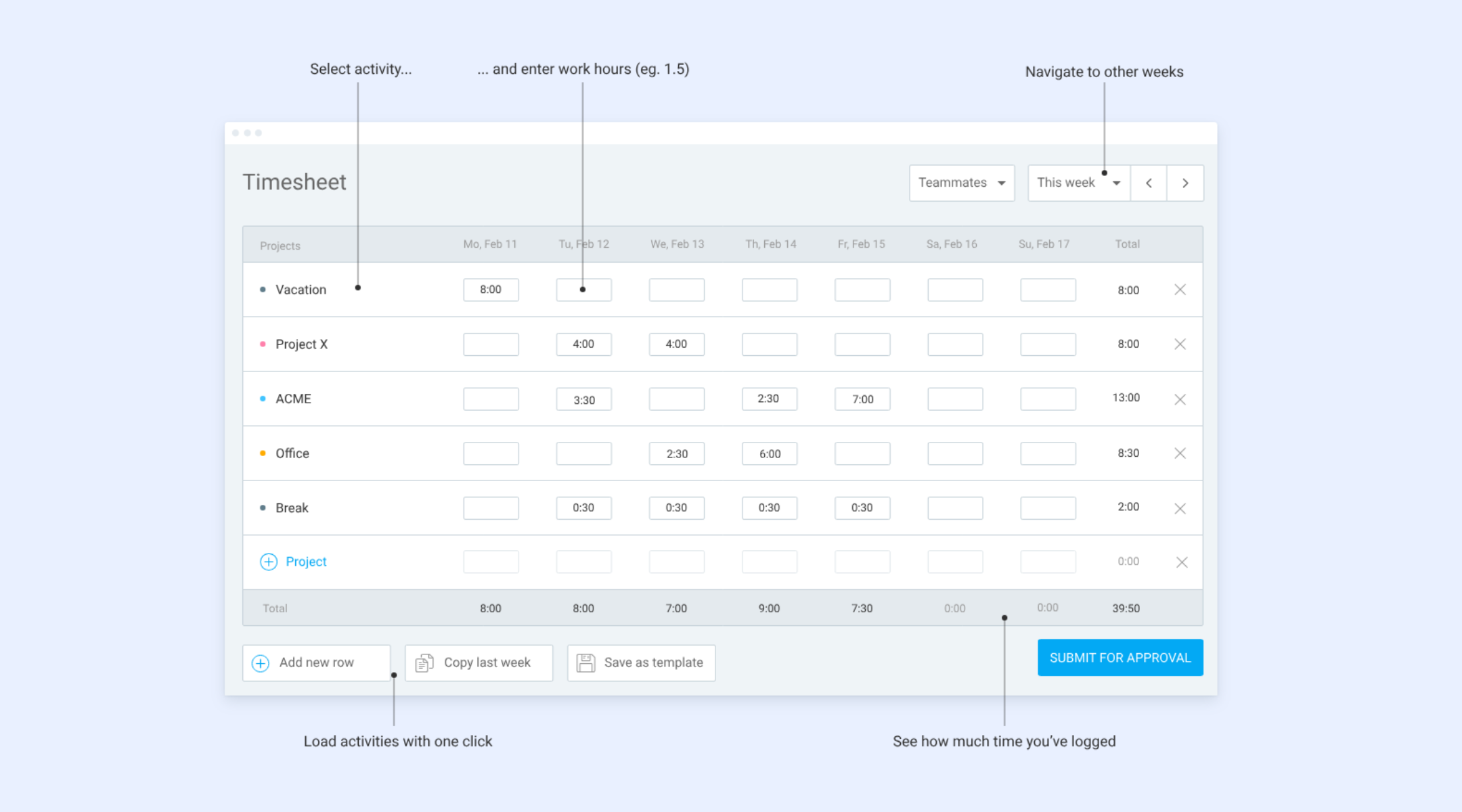1462x812 pixels.
Task: Select the ACME Friday field showing 7:00
Action: (862, 399)
